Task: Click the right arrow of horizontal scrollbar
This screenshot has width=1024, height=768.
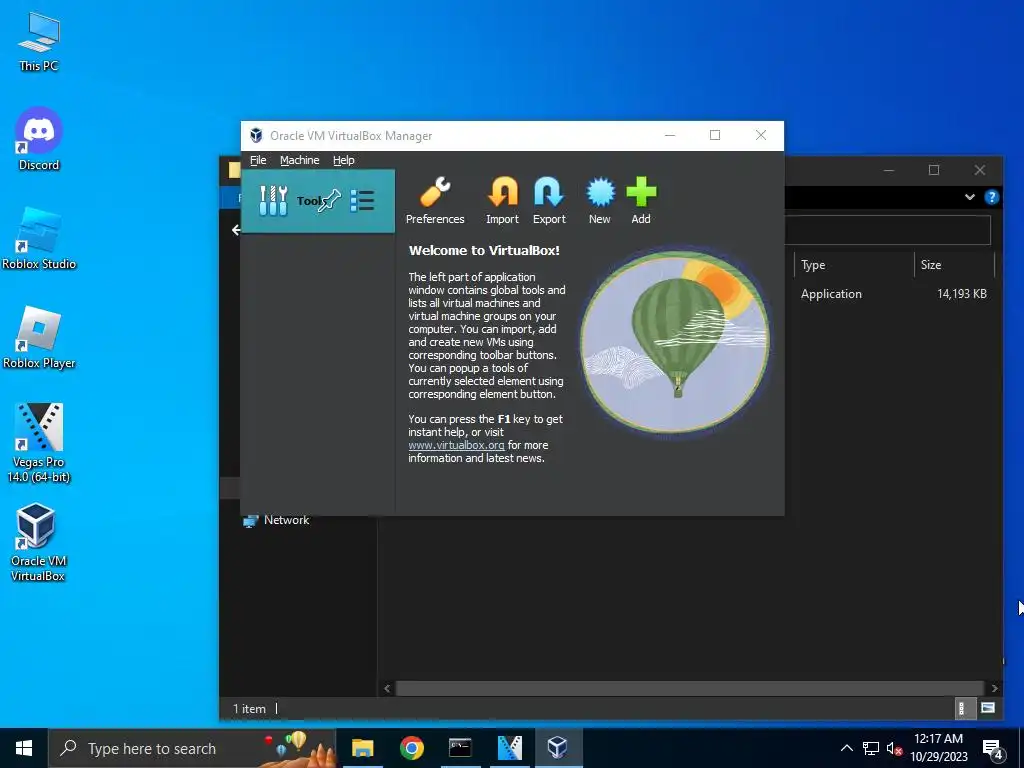Action: pyautogui.click(x=994, y=688)
